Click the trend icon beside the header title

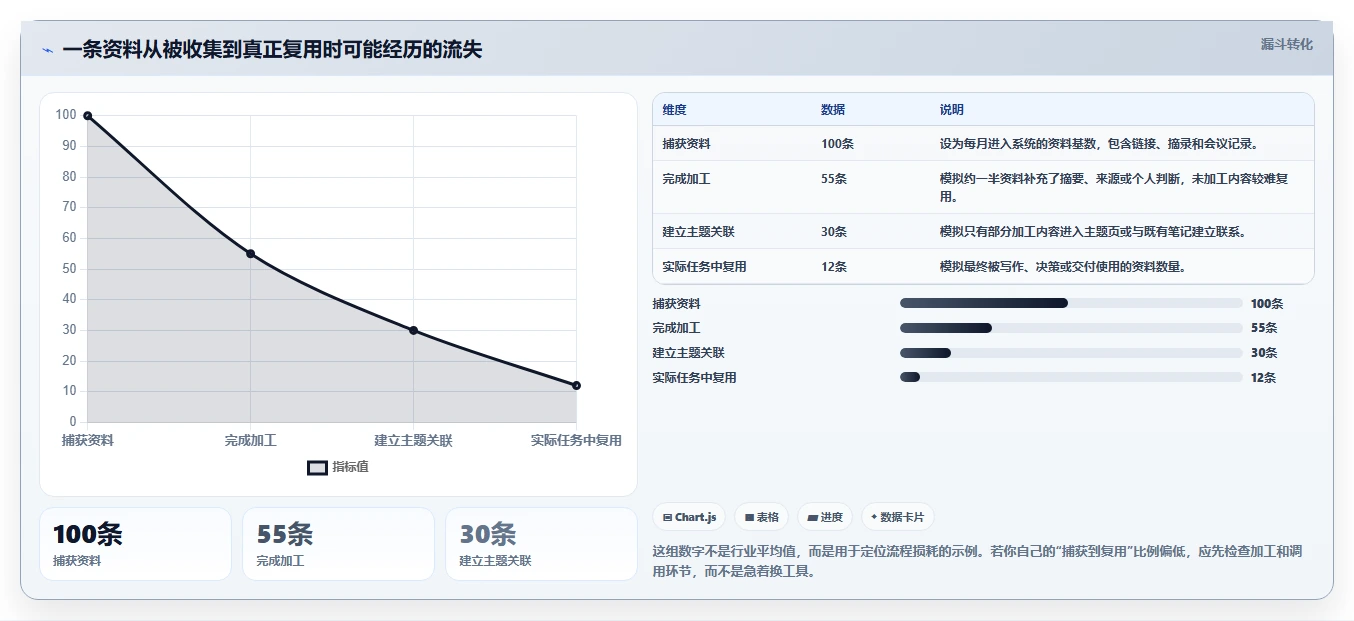[48, 50]
